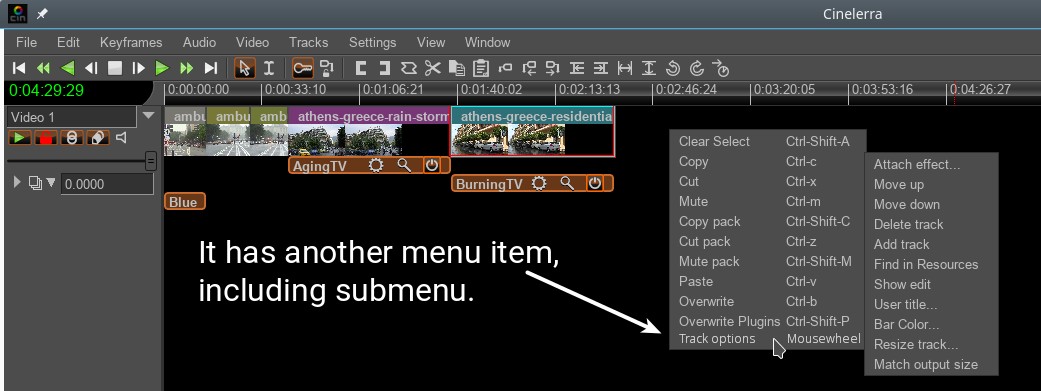The width and height of the screenshot is (1041, 391).
Task: Click the Blue label below the track
Action: [185, 202]
